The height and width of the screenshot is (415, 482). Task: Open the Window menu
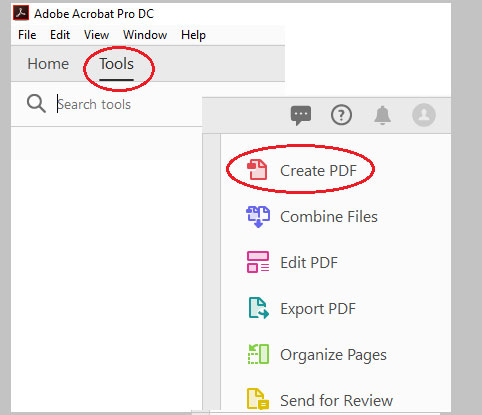[145, 35]
